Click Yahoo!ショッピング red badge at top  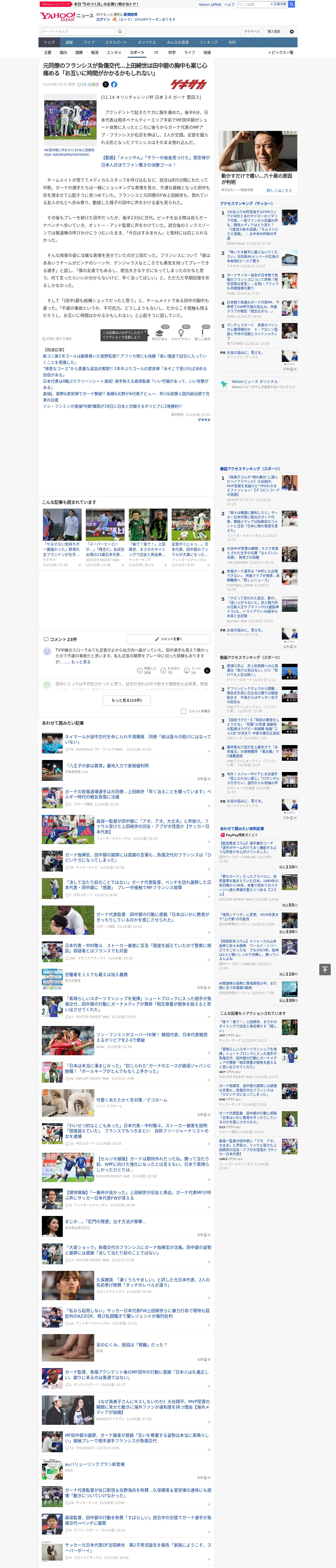(55, 4)
